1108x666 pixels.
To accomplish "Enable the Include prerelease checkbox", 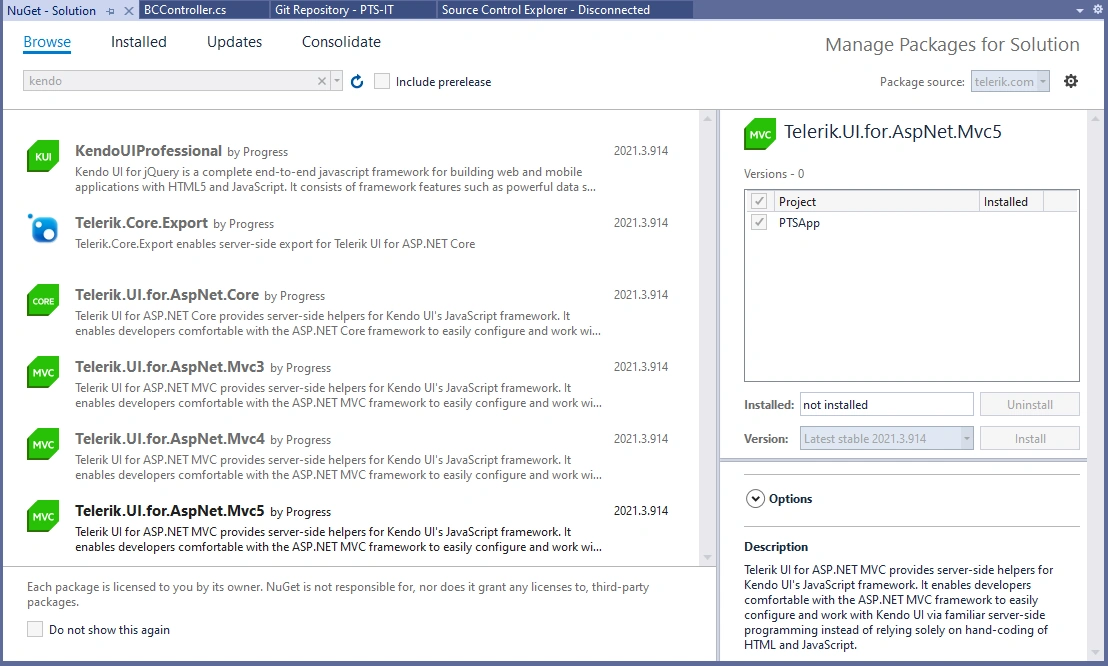I will tap(382, 81).
